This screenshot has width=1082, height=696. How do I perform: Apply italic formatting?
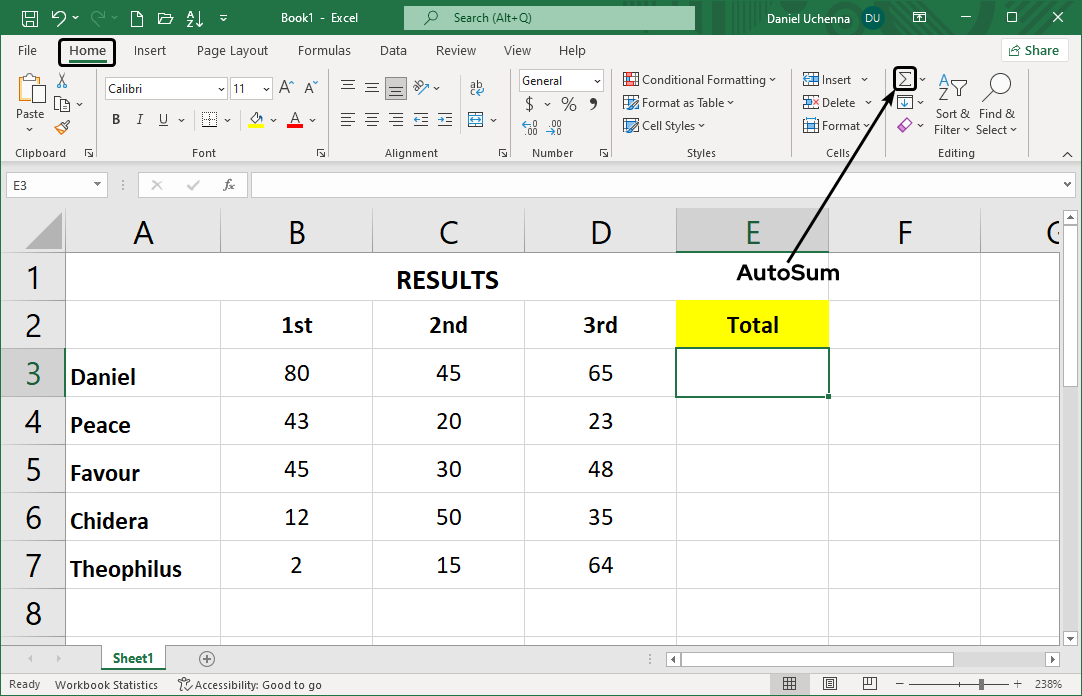[139, 119]
